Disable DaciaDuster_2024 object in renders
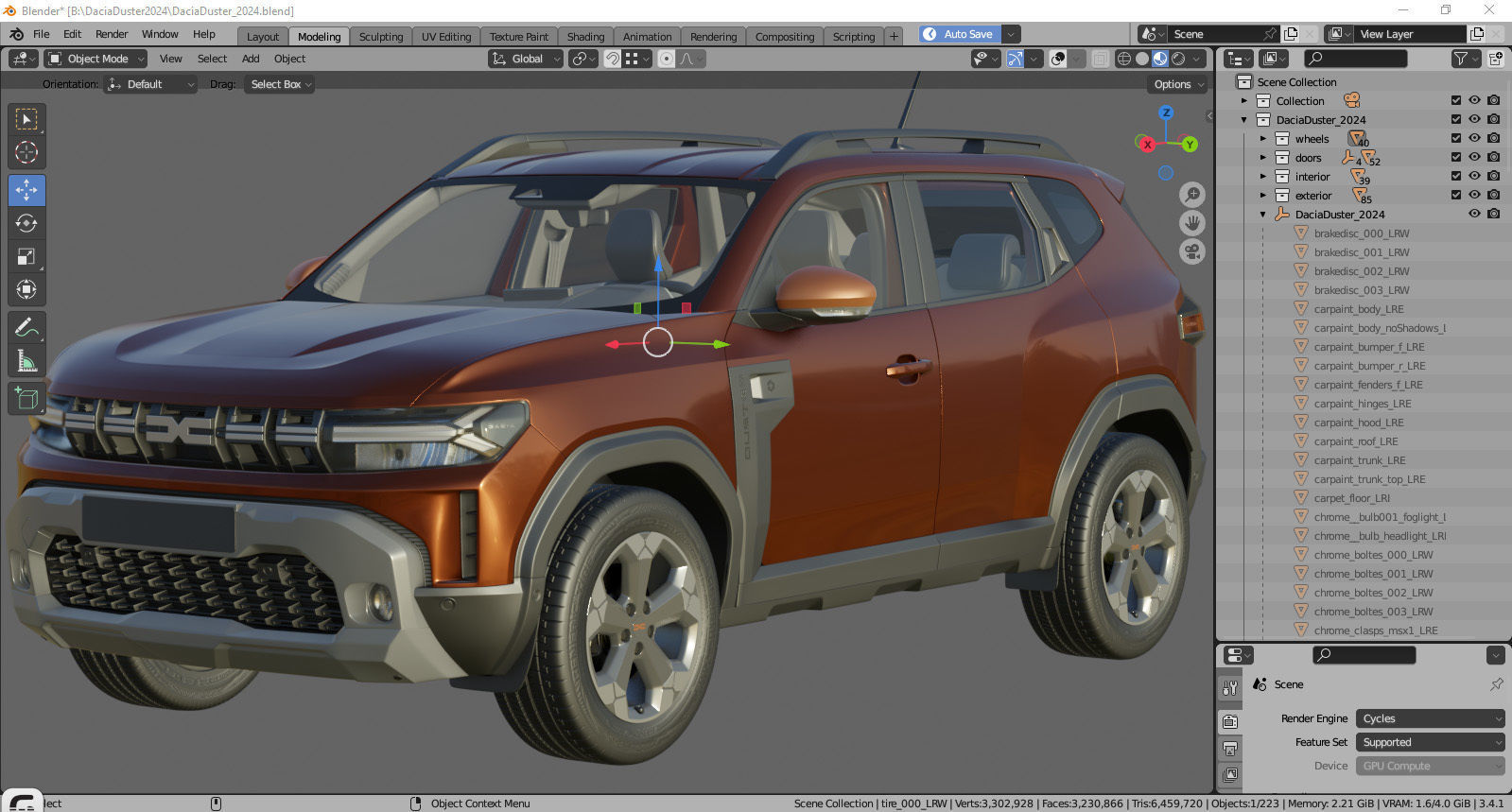 (1493, 214)
